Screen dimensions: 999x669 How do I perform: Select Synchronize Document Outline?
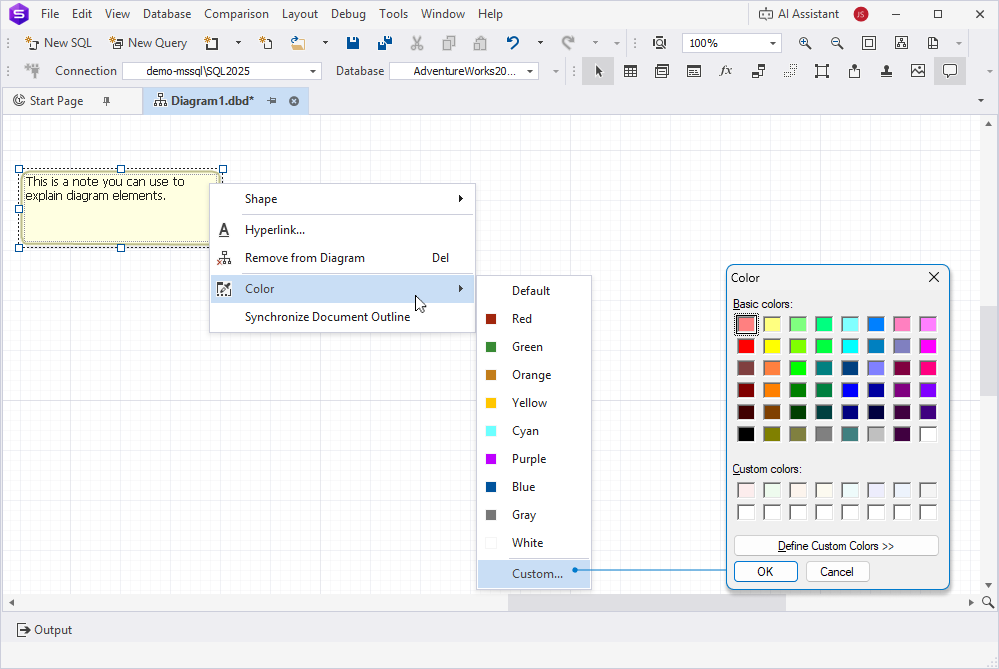click(x=343, y=317)
